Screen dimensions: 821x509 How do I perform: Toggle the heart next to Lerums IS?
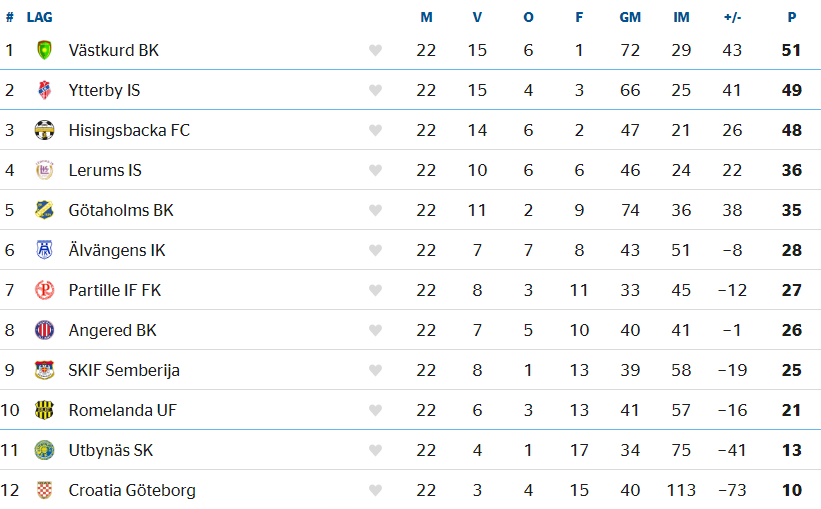(x=375, y=170)
